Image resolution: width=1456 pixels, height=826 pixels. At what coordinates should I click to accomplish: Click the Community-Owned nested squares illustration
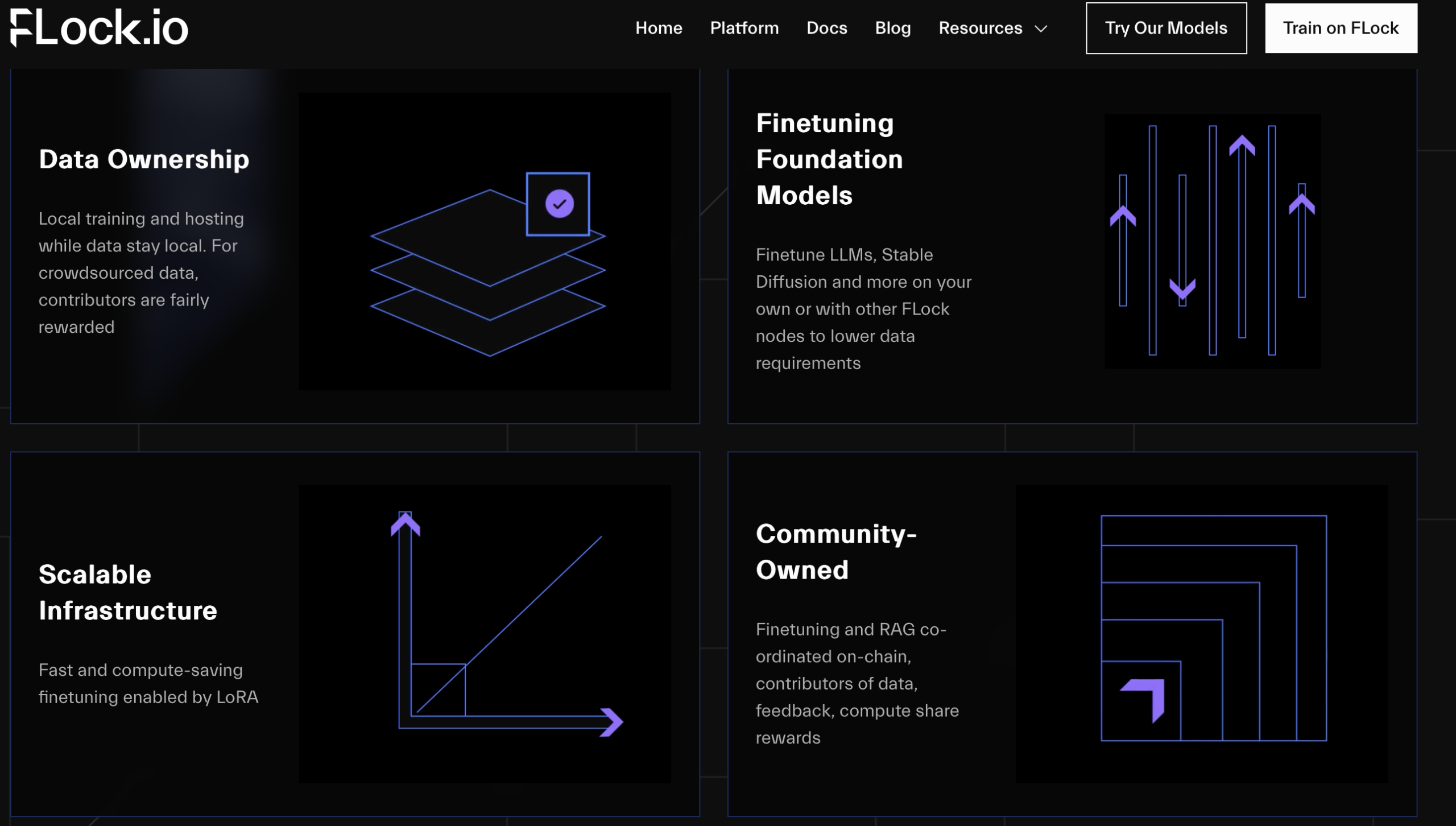click(1202, 634)
